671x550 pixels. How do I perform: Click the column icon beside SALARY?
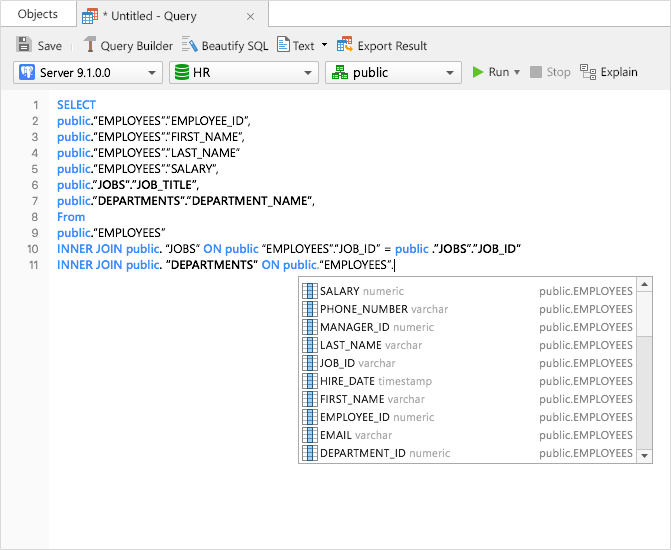[x=310, y=291]
